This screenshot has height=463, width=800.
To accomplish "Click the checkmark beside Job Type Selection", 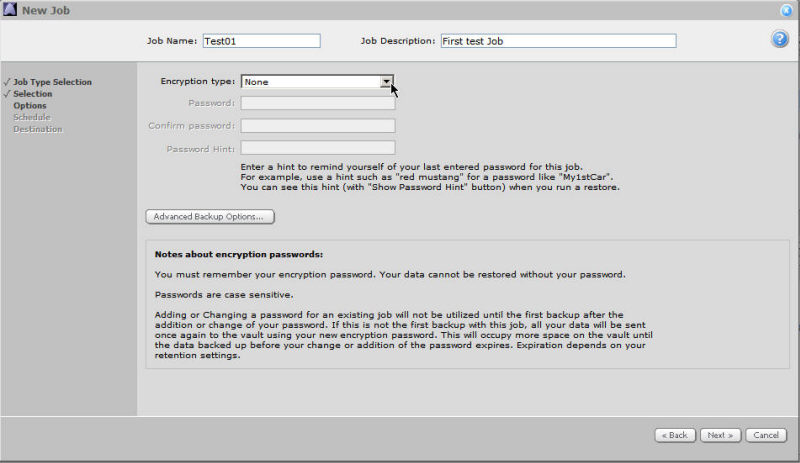I will point(7,82).
